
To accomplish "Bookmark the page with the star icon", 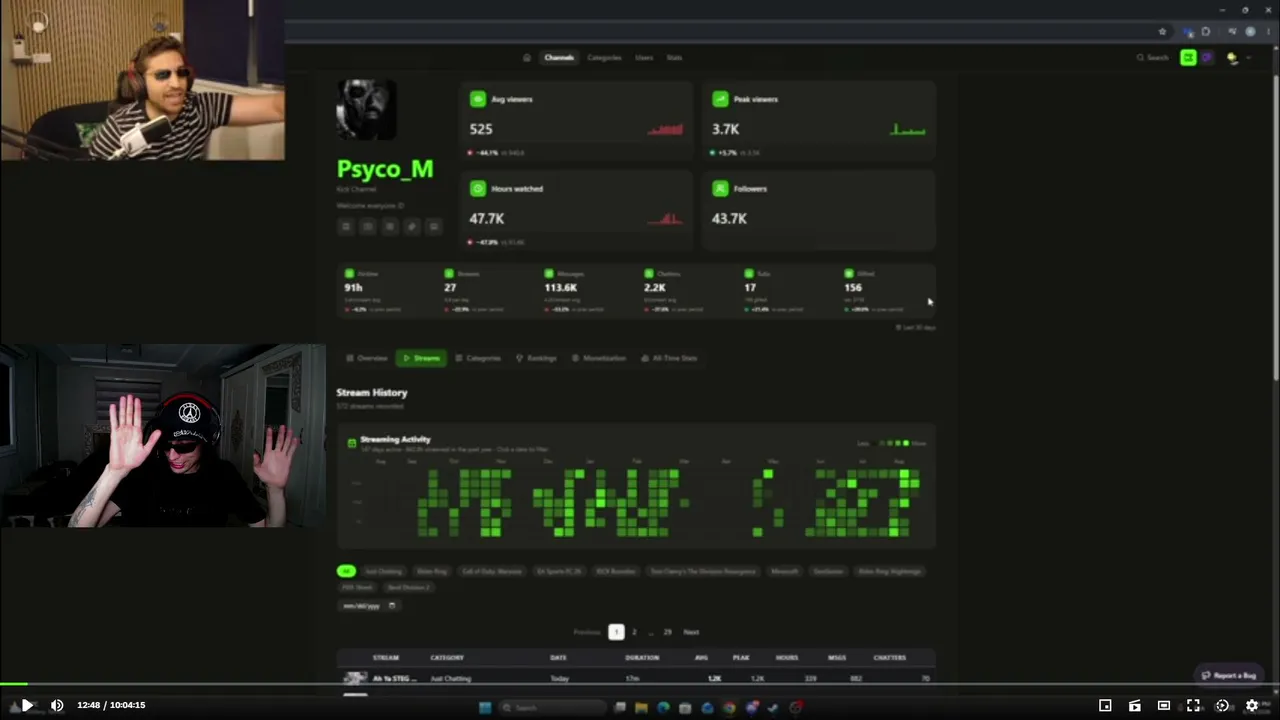I will tap(1162, 32).
